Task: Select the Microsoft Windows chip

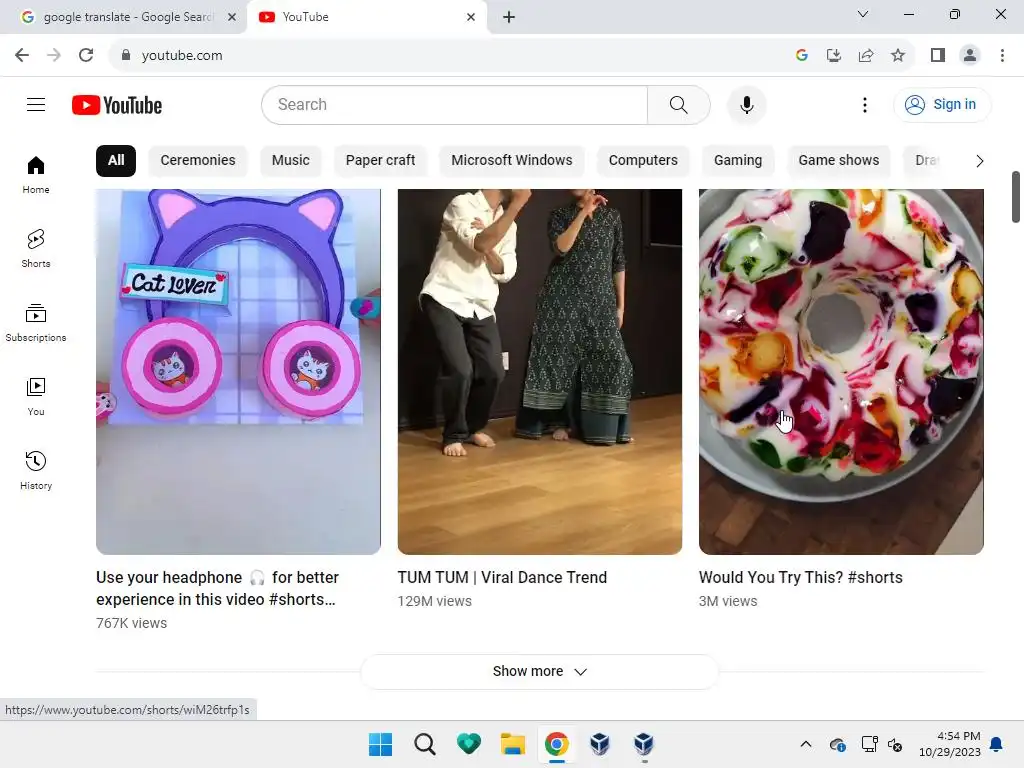Action: [511, 161]
